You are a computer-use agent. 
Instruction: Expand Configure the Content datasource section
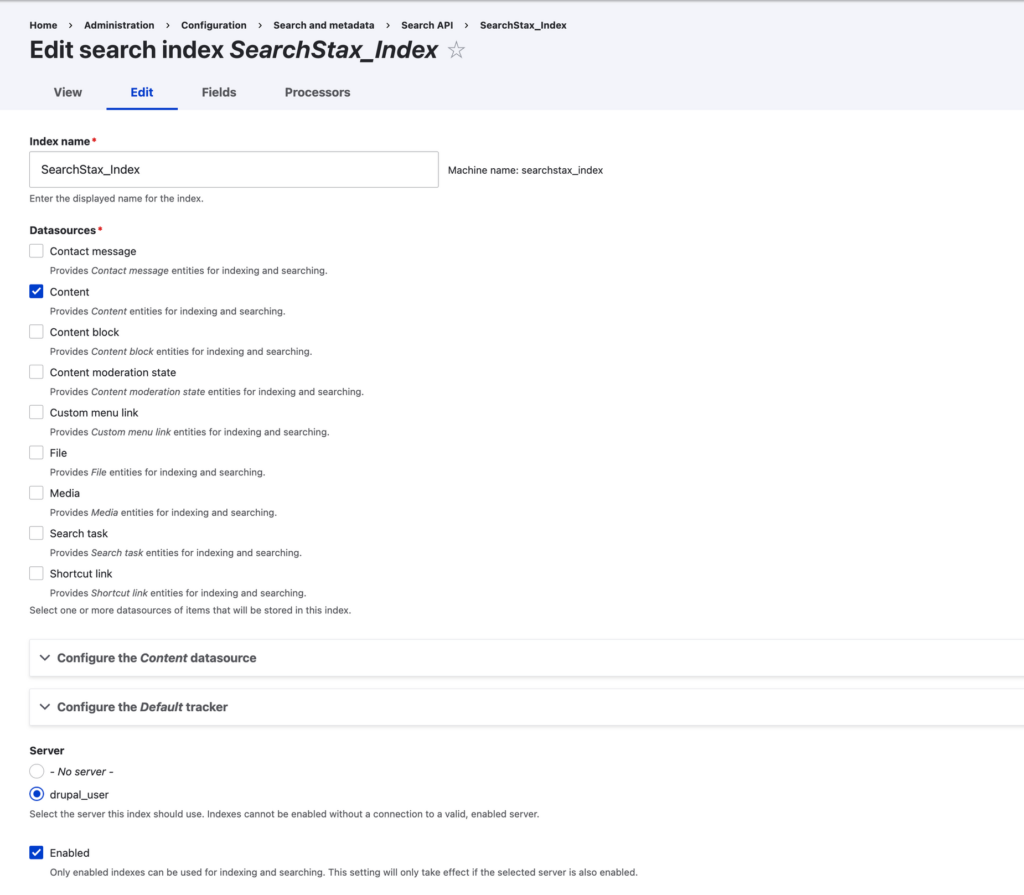click(x=526, y=658)
